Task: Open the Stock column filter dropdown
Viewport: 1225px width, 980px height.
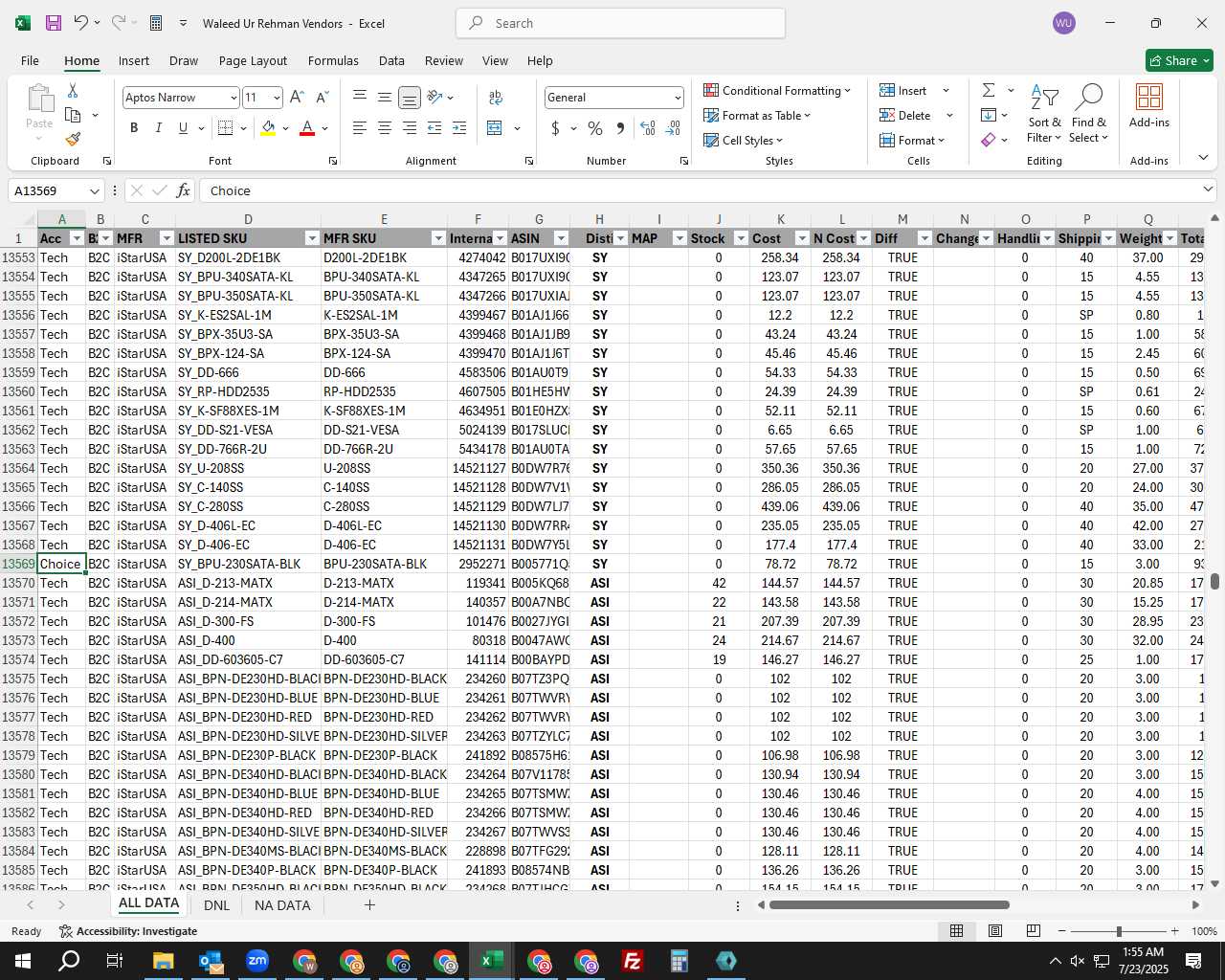Action: pos(741,238)
